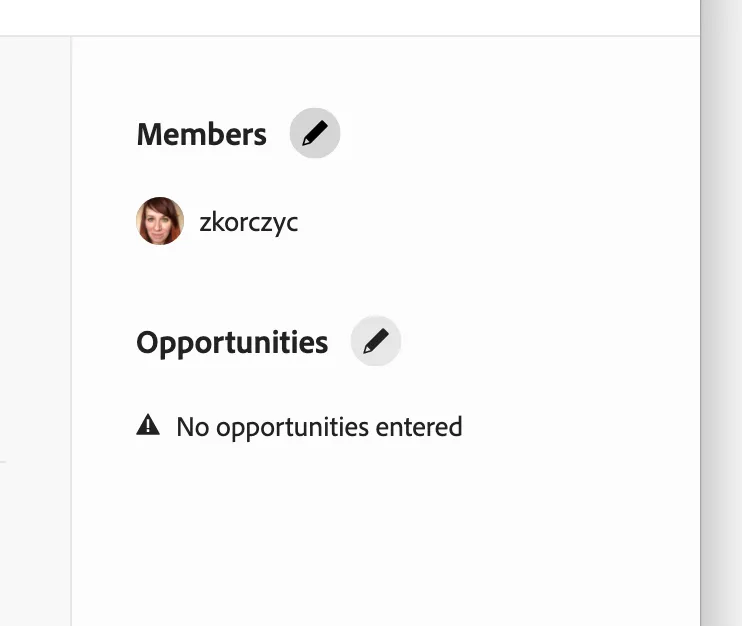Image resolution: width=742 pixels, height=626 pixels.
Task: Click the warning triangle icon
Action: click(x=148, y=425)
